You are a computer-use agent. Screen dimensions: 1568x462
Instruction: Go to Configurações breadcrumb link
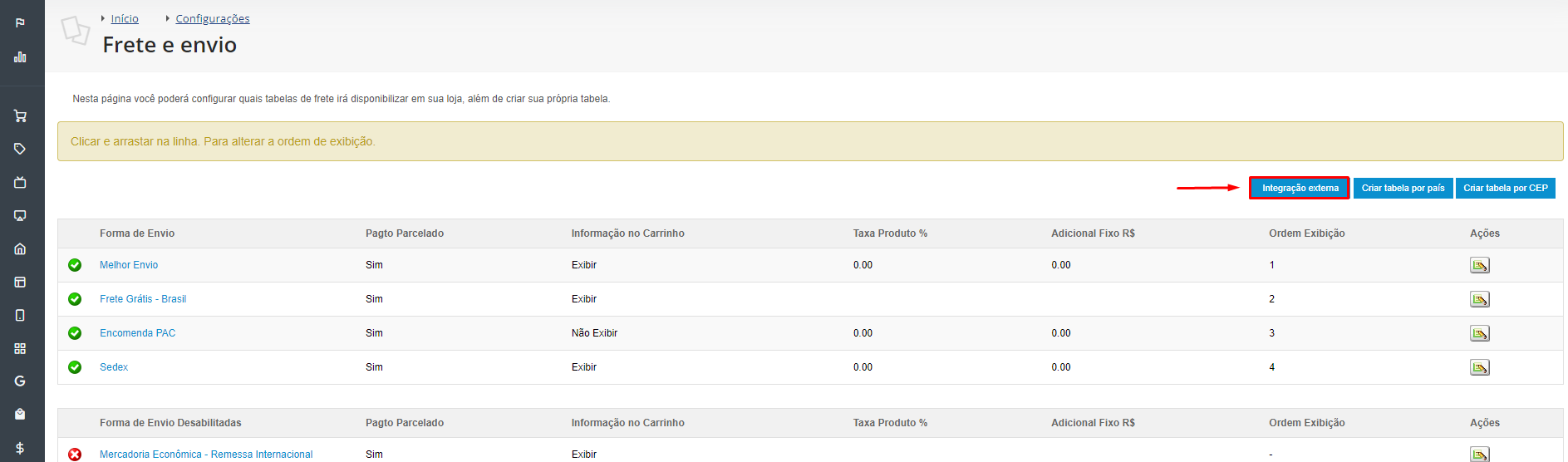(213, 18)
